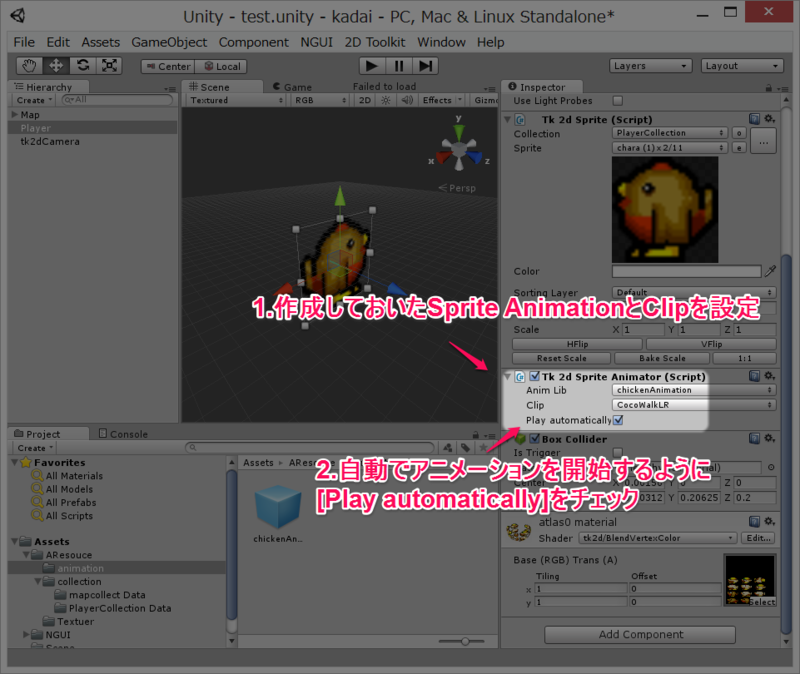Click the scene orientation gizmo
The height and width of the screenshot is (674, 800).
[x=459, y=148]
